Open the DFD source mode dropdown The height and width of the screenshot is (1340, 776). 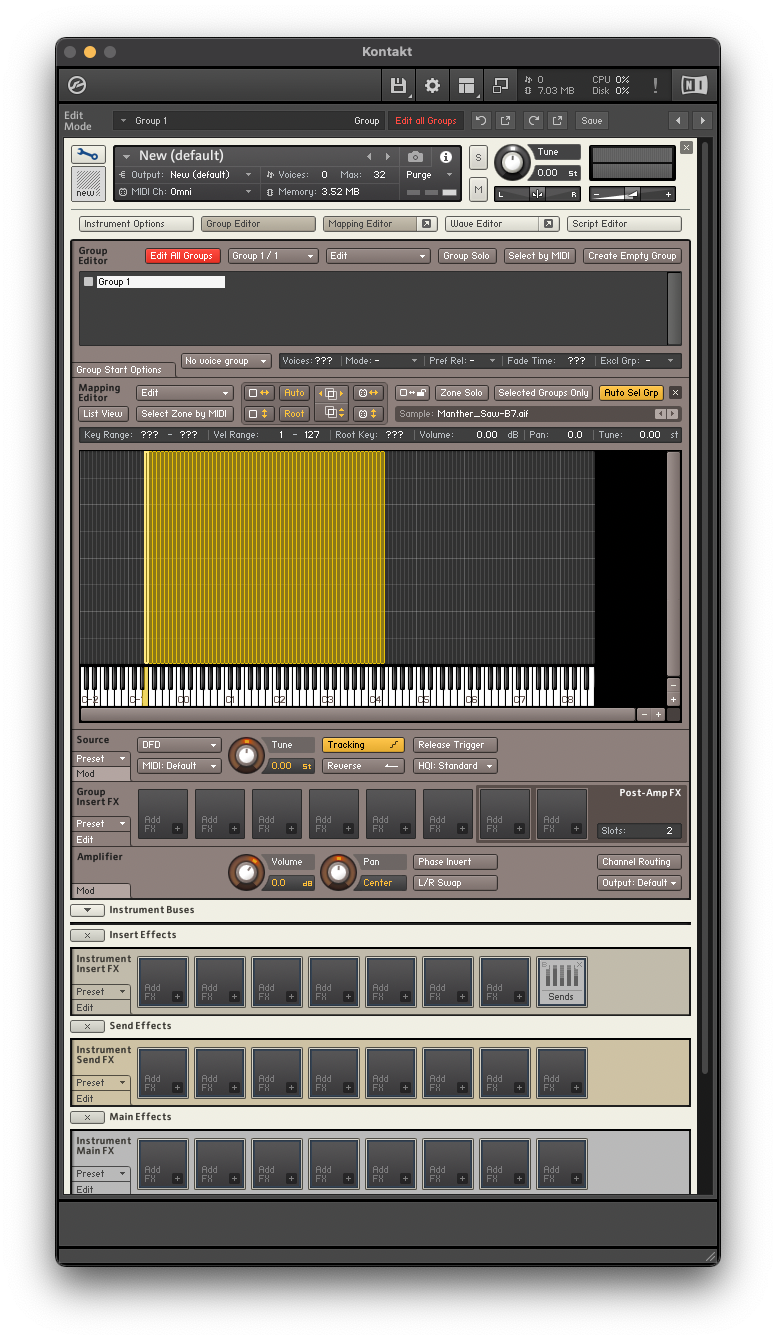[179, 745]
